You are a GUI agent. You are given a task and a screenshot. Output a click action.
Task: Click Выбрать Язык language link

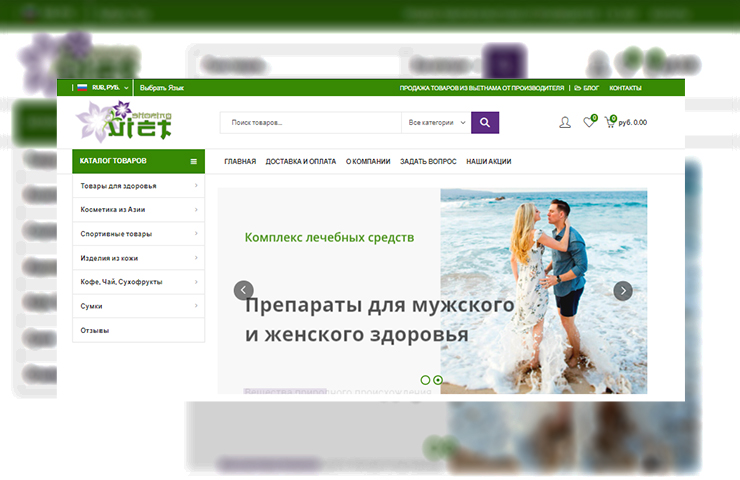(x=162, y=88)
